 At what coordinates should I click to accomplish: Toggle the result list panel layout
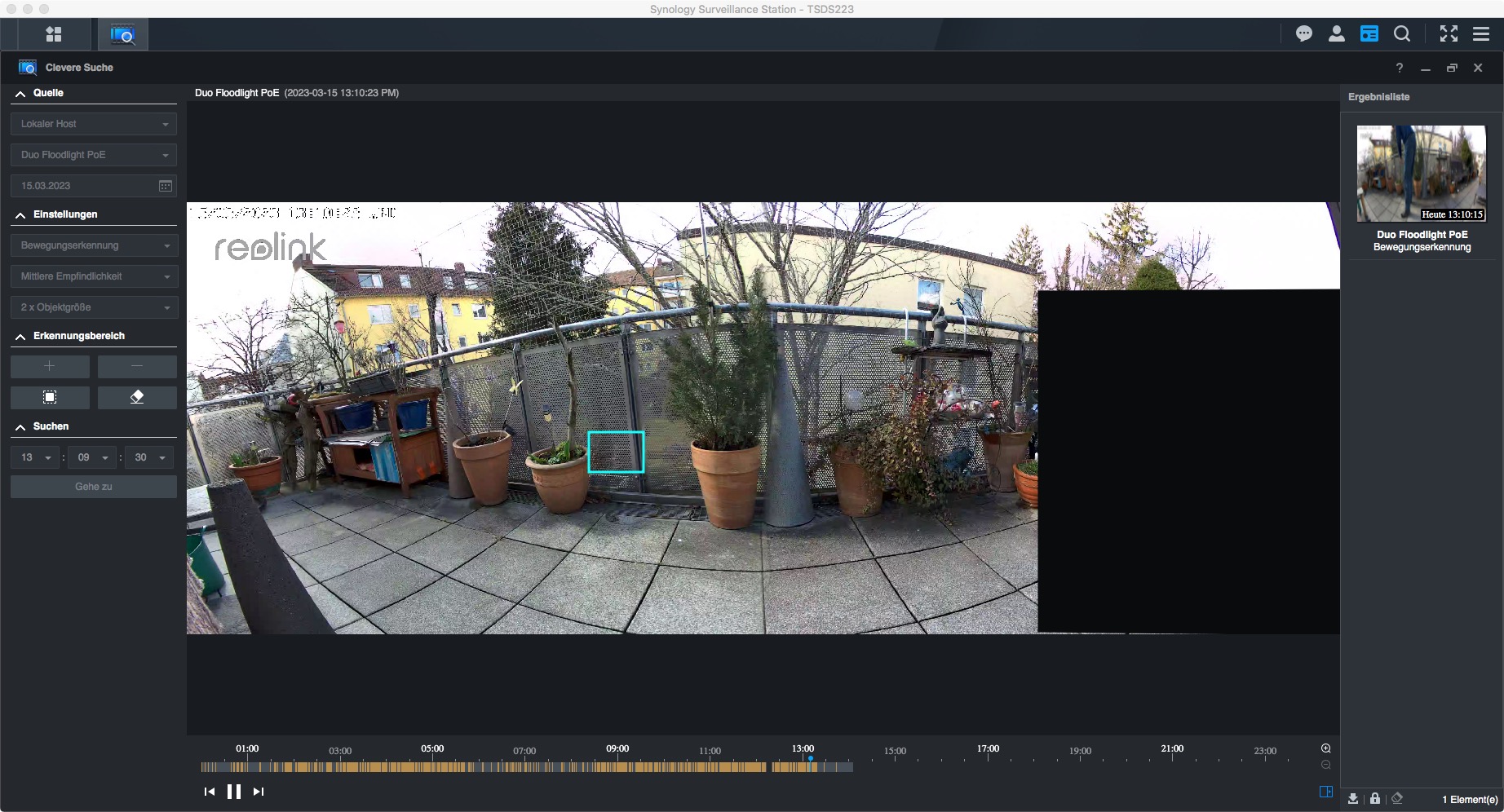point(1326,792)
